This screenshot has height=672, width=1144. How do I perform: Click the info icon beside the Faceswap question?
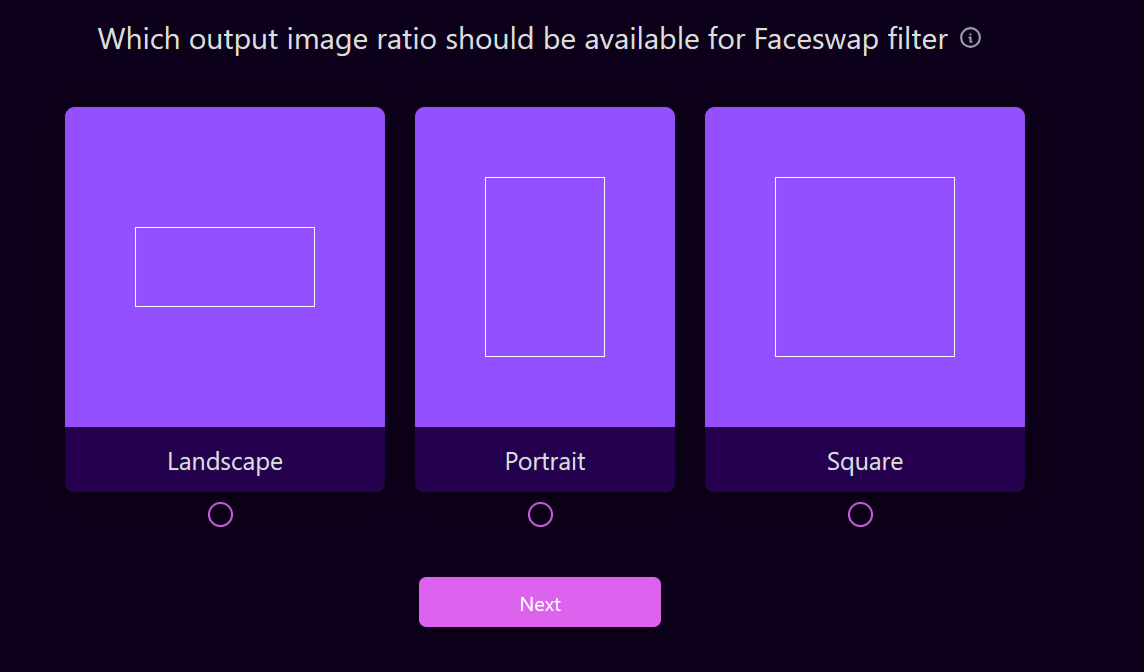(x=970, y=38)
